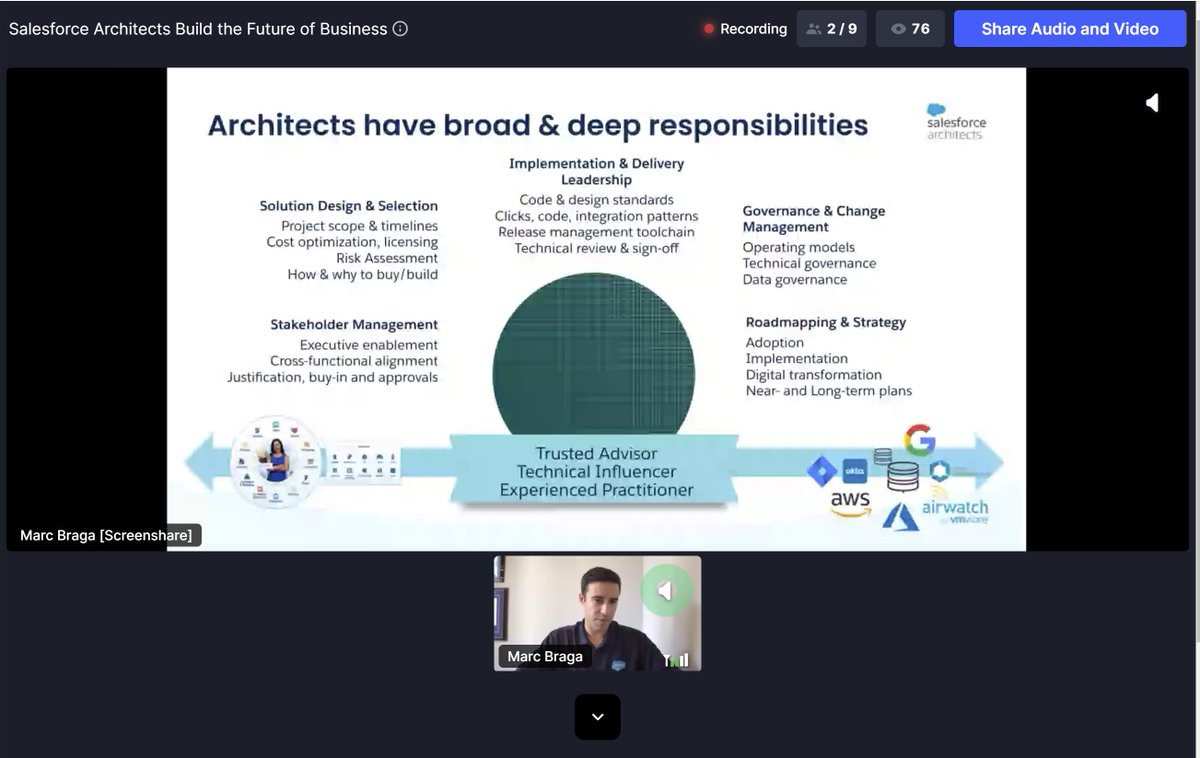Click the people icon in participants counter
Screen dimensions: 1200x758
(814, 29)
